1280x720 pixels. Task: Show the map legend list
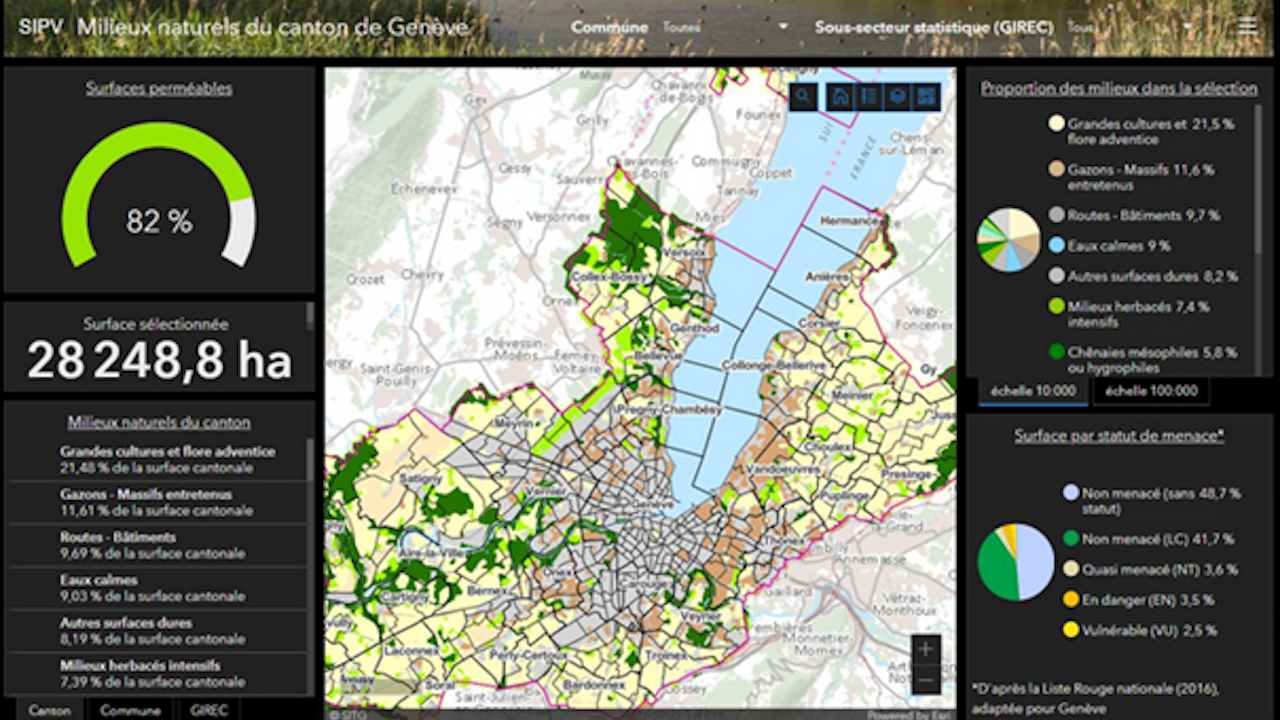click(870, 96)
